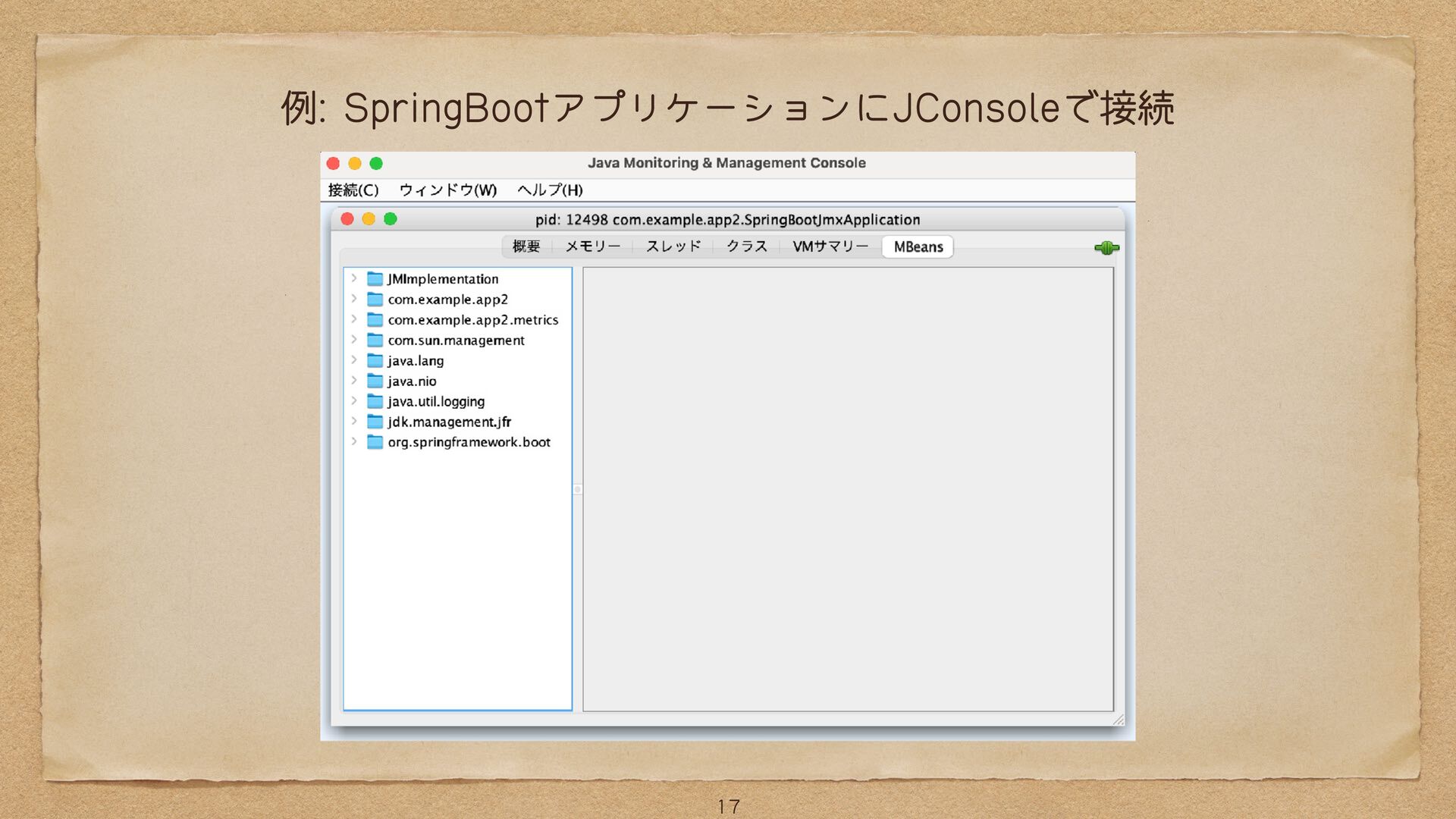Click the java.lang folder icon
The height and width of the screenshot is (819, 1456).
point(375,361)
